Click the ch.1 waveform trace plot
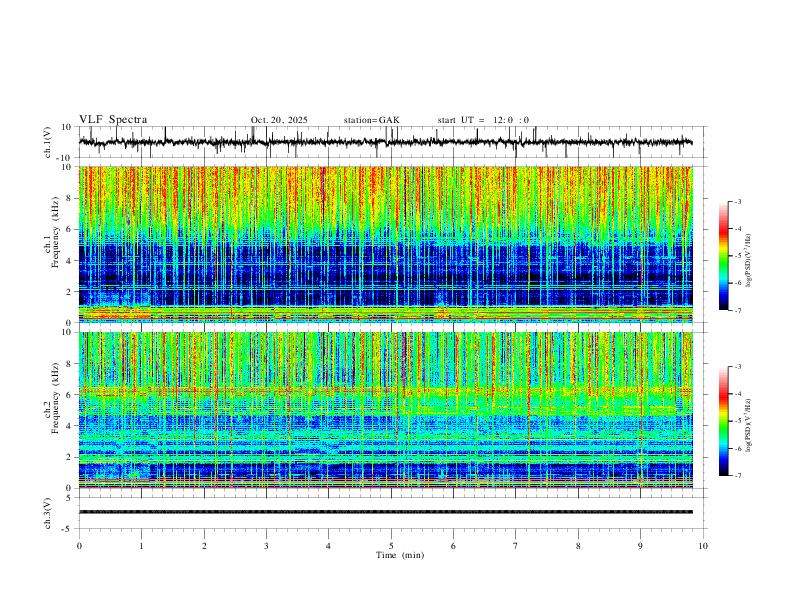Viewport: 792px width, 612px height. (385, 142)
